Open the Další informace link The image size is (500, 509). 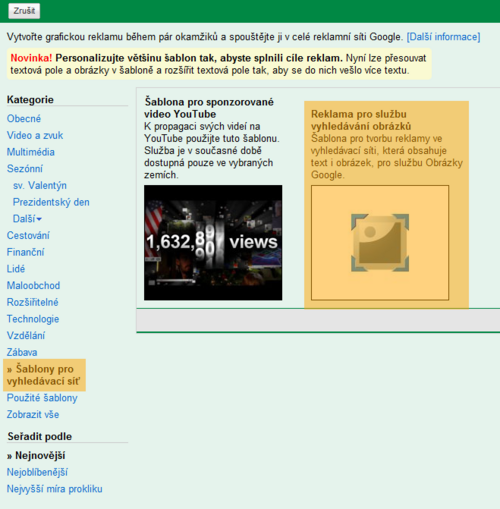(x=443, y=37)
